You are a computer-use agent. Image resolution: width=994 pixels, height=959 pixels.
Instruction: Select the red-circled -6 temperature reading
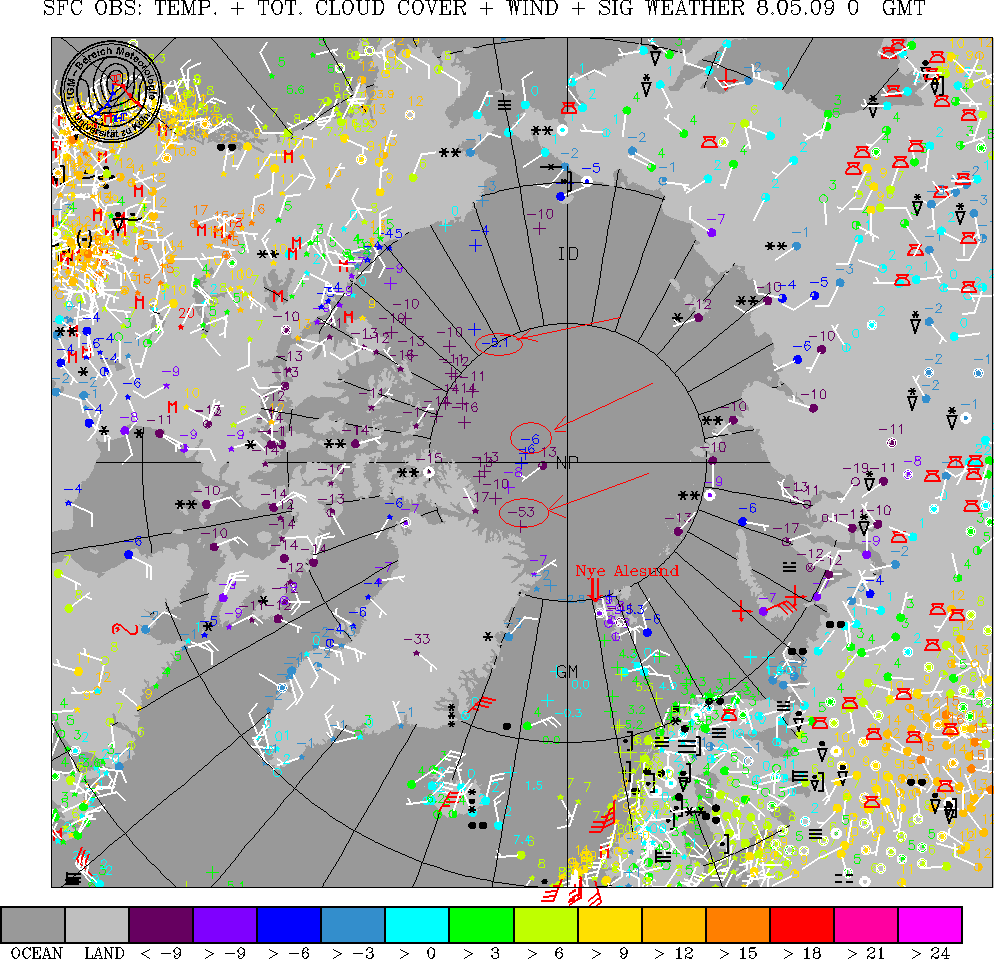point(530,438)
